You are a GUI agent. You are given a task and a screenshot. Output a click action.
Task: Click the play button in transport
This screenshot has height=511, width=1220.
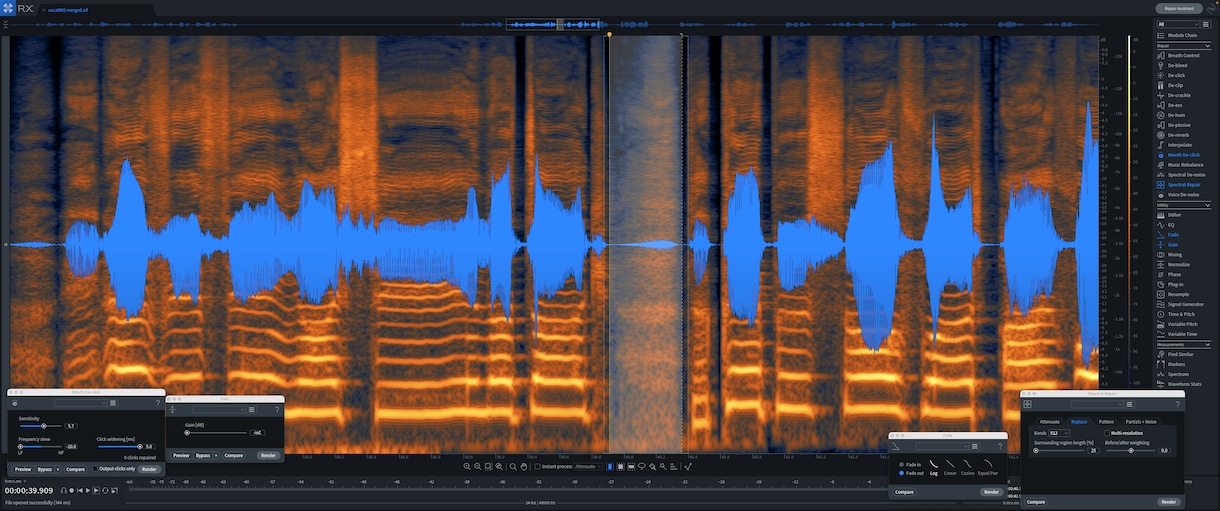(88, 490)
